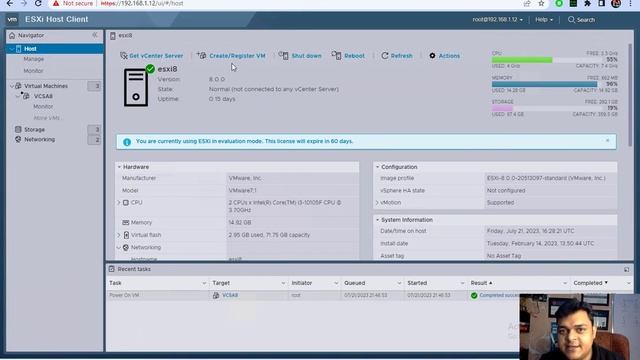The width and height of the screenshot is (640, 360).
Task: Click the Memory hardware icon
Action: pyautogui.click(x=126, y=222)
